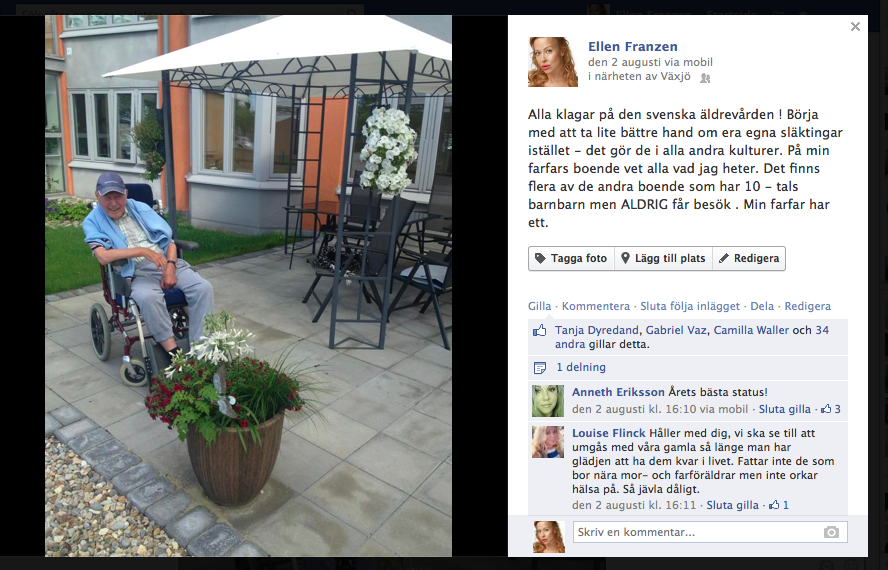Viewport: 888px width, 570px height.
Task: Click the Kommentera link
Action: coord(596,306)
